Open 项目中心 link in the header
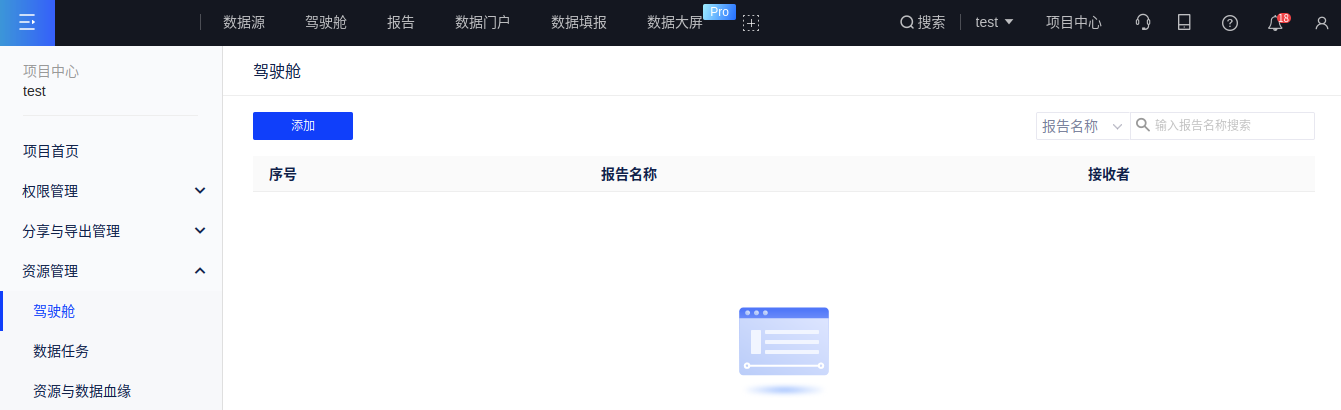Image resolution: width=1341 pixels, height=410 pixels. pos(1073,22)
